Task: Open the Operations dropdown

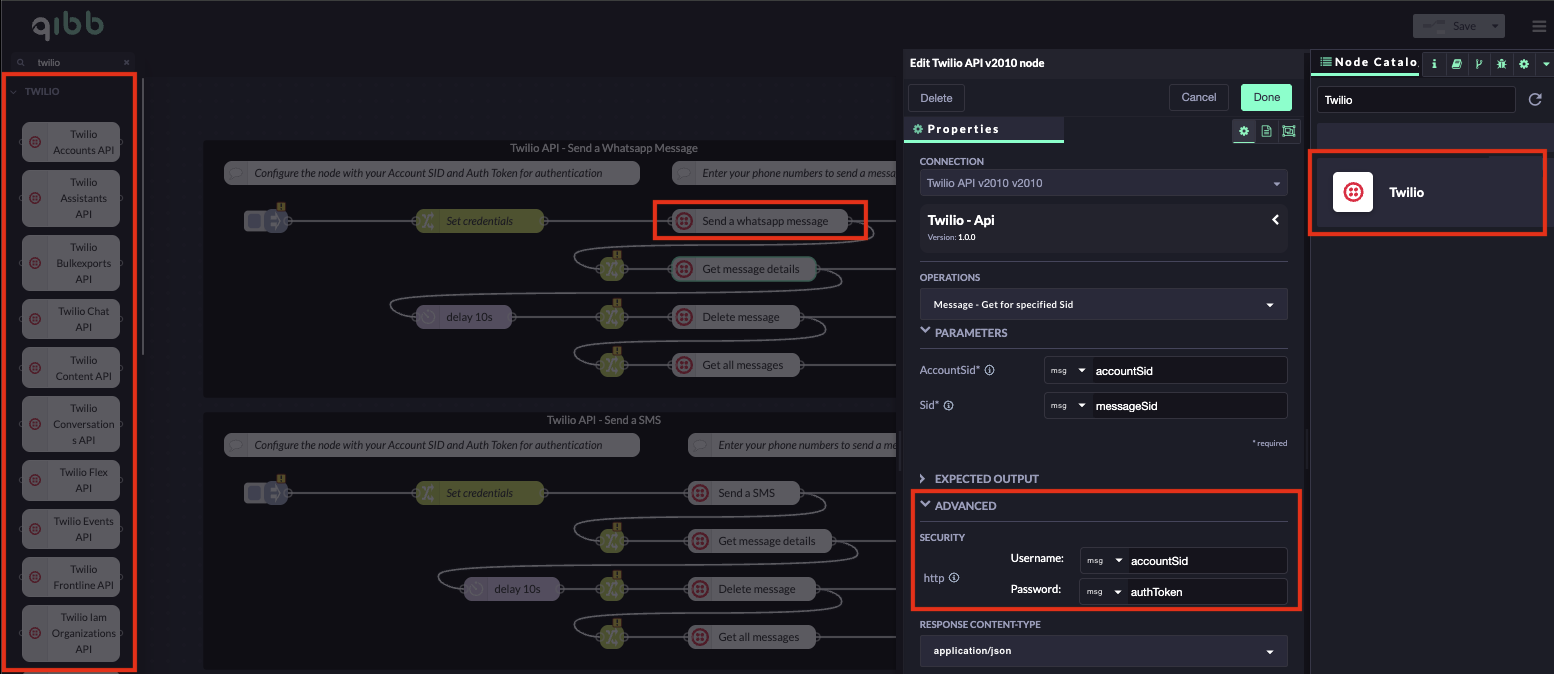Action: pos(1103,304)
